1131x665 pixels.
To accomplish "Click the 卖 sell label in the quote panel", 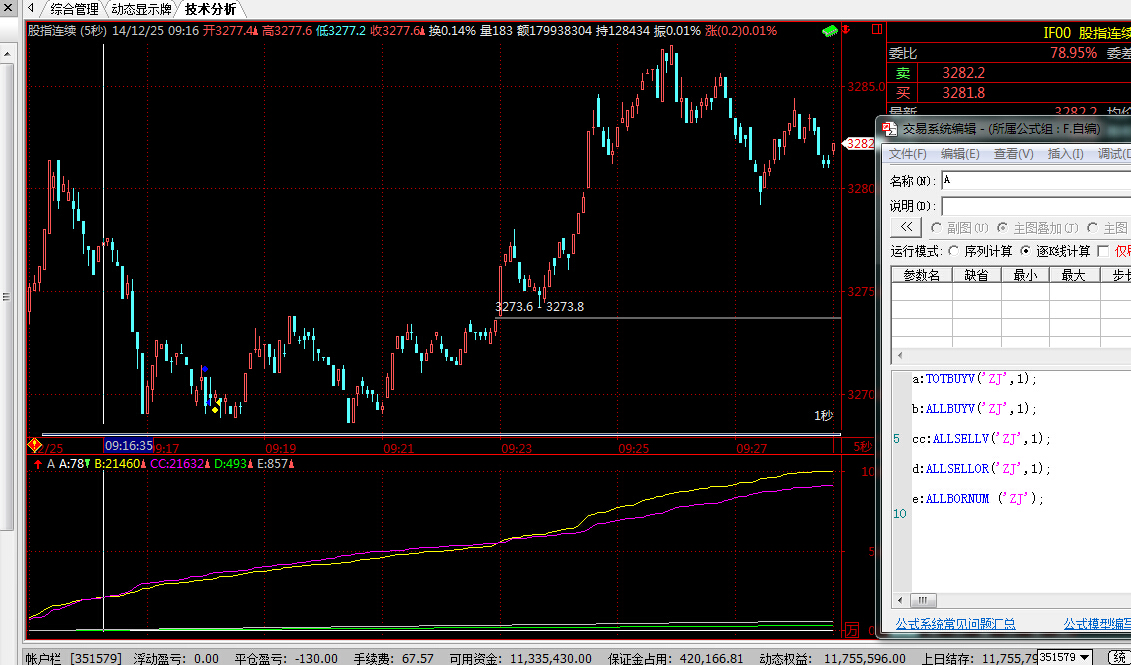I will click(x=903, y=73).
